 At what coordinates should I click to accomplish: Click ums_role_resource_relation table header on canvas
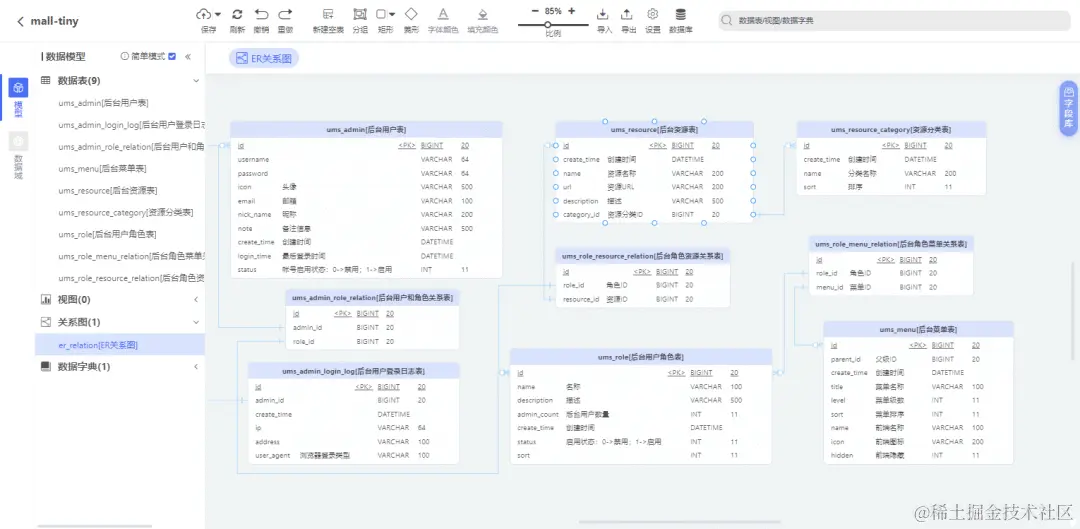pyautogui.click(x=643, y=256)
